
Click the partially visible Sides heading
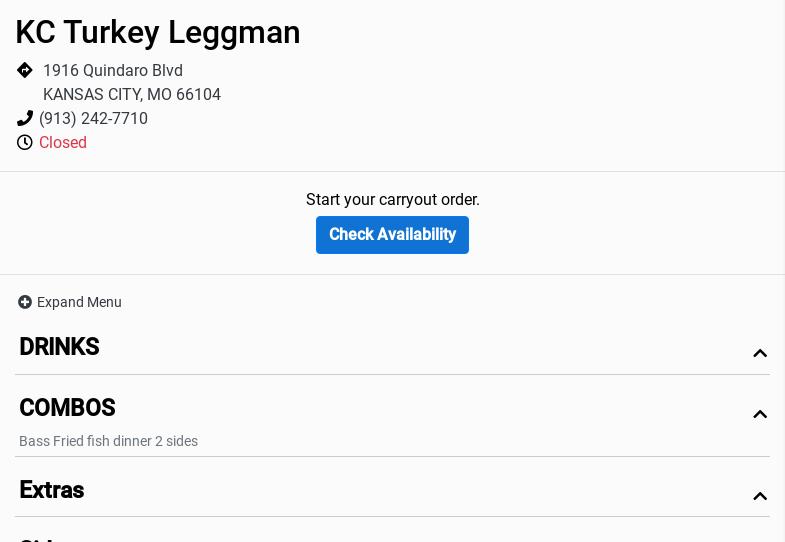(x=40, y=539)
